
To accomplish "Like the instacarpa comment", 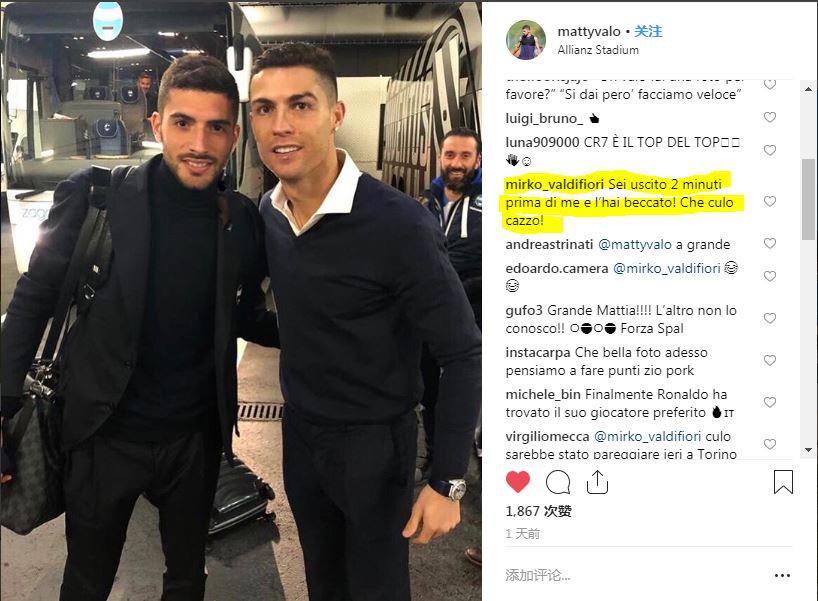I will click(x=769, y=360).
